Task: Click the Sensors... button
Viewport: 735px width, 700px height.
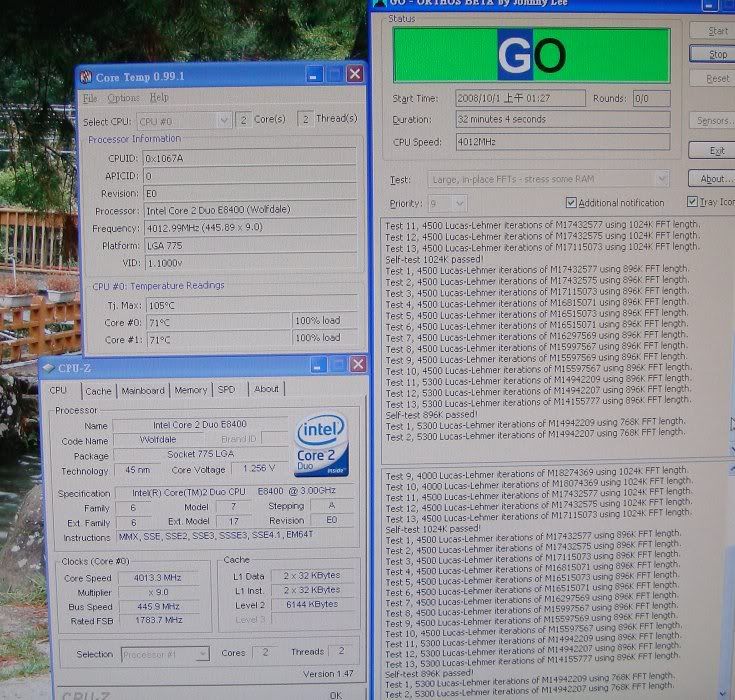Action: (712, 121)
